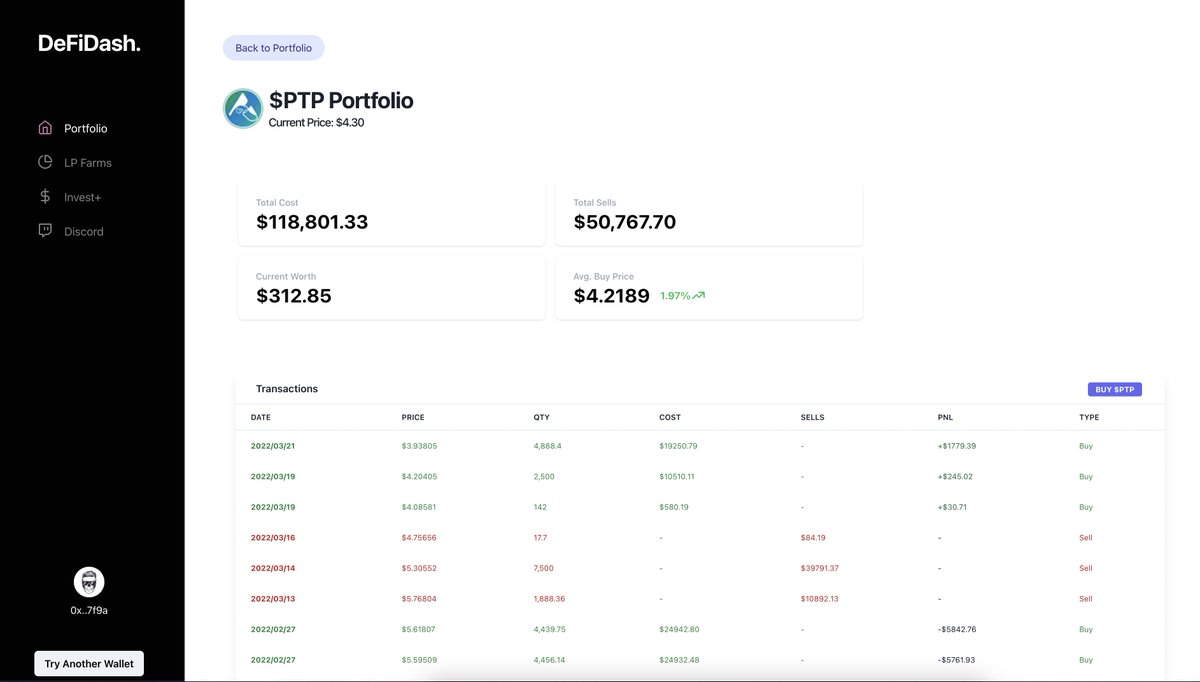Screen dimensions: 1200x682
Task: Click sells value $84.19
Action: [813, 538]
